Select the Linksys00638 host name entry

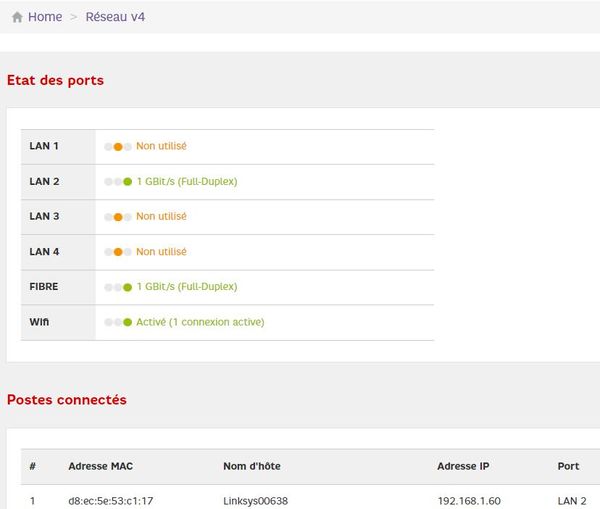click(x=257, y=499)
